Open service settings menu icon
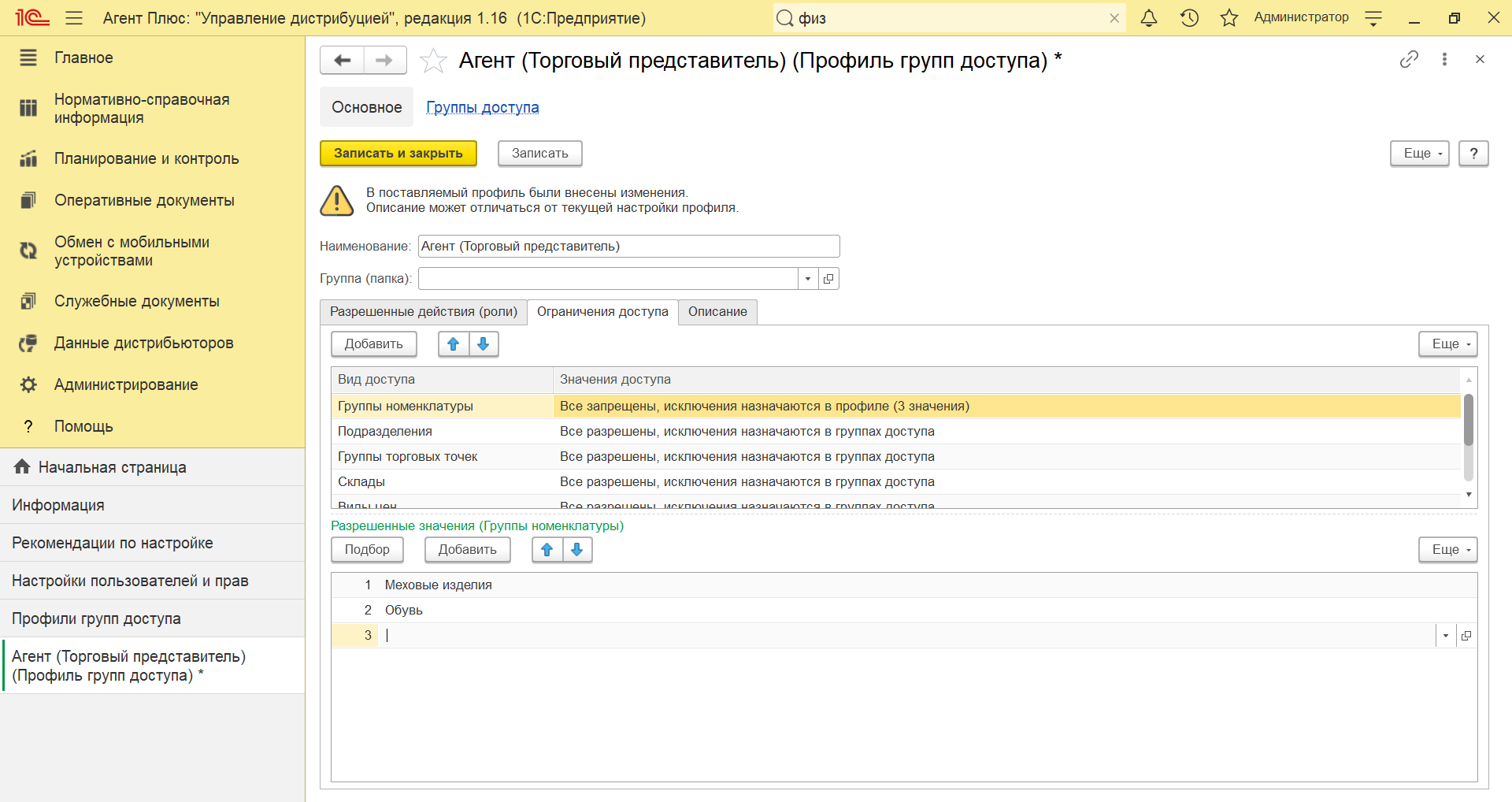1512x802 pixels. [1373, 18]
